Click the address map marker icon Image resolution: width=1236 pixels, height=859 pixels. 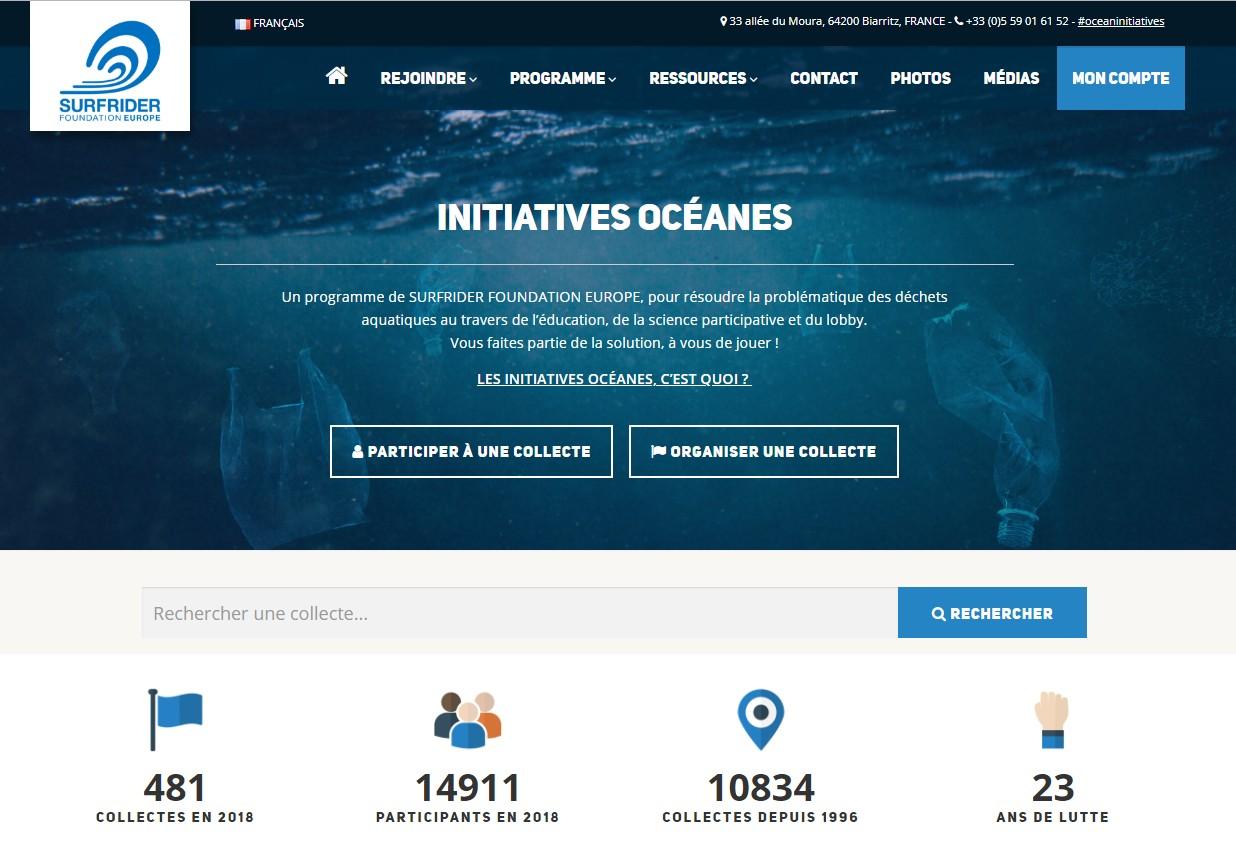[x=723, y=21]
